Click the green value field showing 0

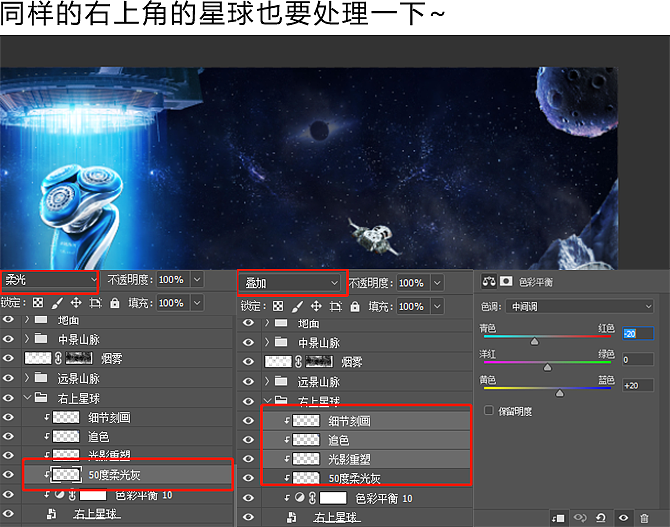(x=638, y=359)
